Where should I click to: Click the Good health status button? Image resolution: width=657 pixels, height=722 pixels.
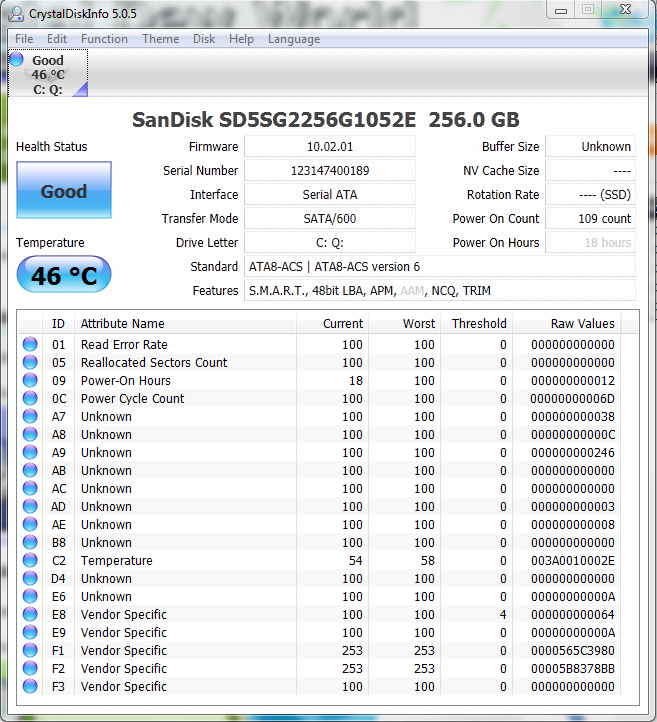tap(64, 191)
